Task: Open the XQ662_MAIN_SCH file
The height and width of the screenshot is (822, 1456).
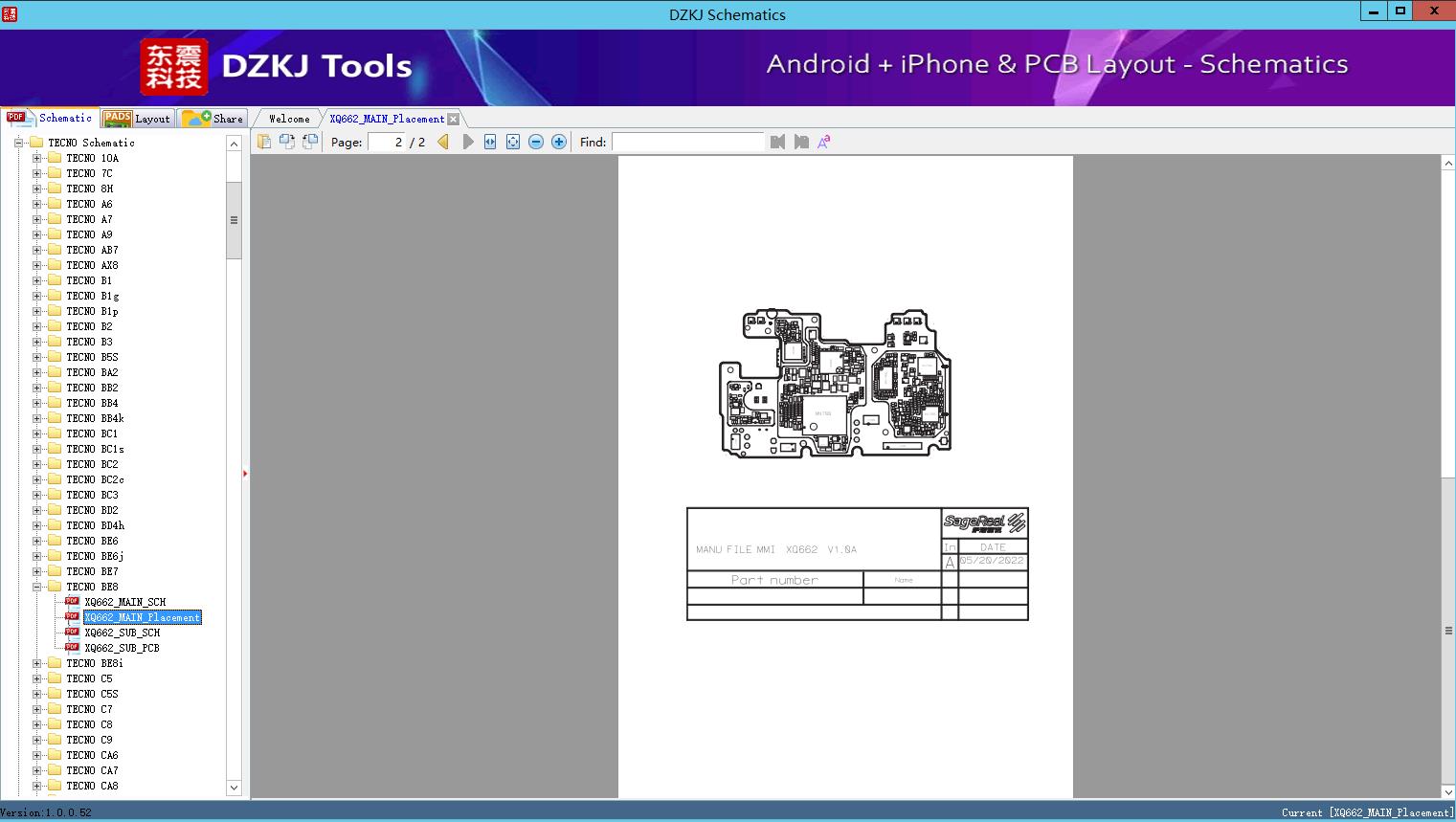Action: 124,602
